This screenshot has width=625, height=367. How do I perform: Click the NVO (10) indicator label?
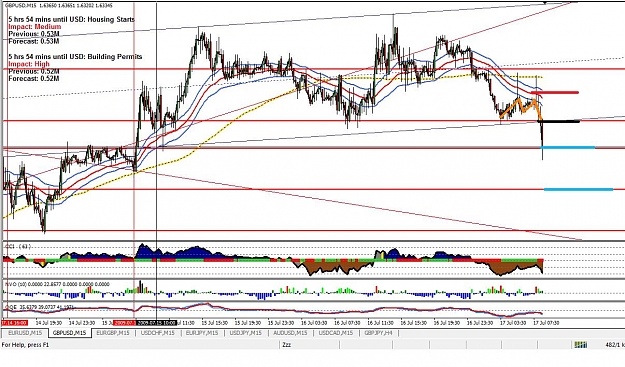click(x=57, y=284)
